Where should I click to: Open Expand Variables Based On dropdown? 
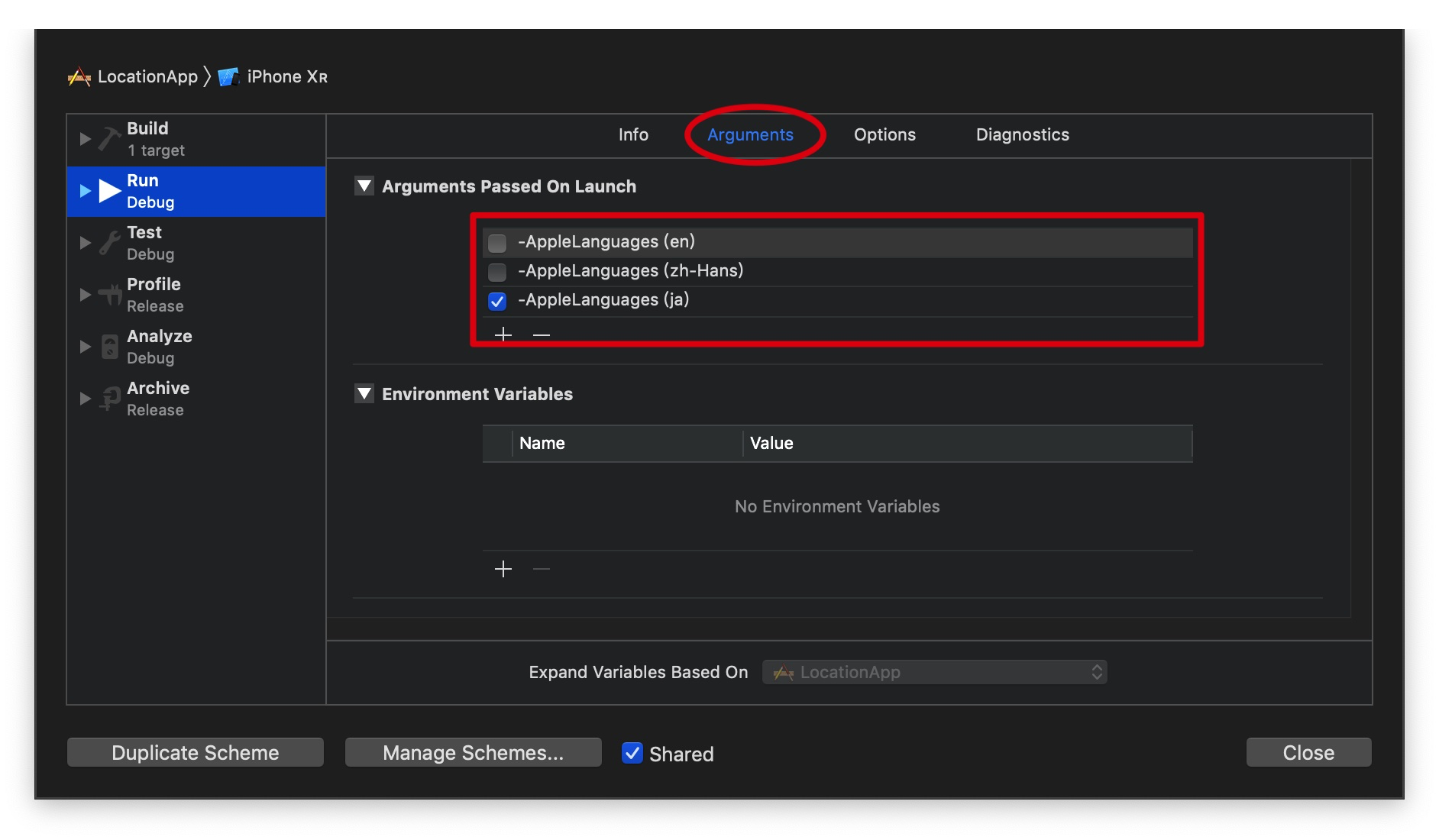[935, 672]
